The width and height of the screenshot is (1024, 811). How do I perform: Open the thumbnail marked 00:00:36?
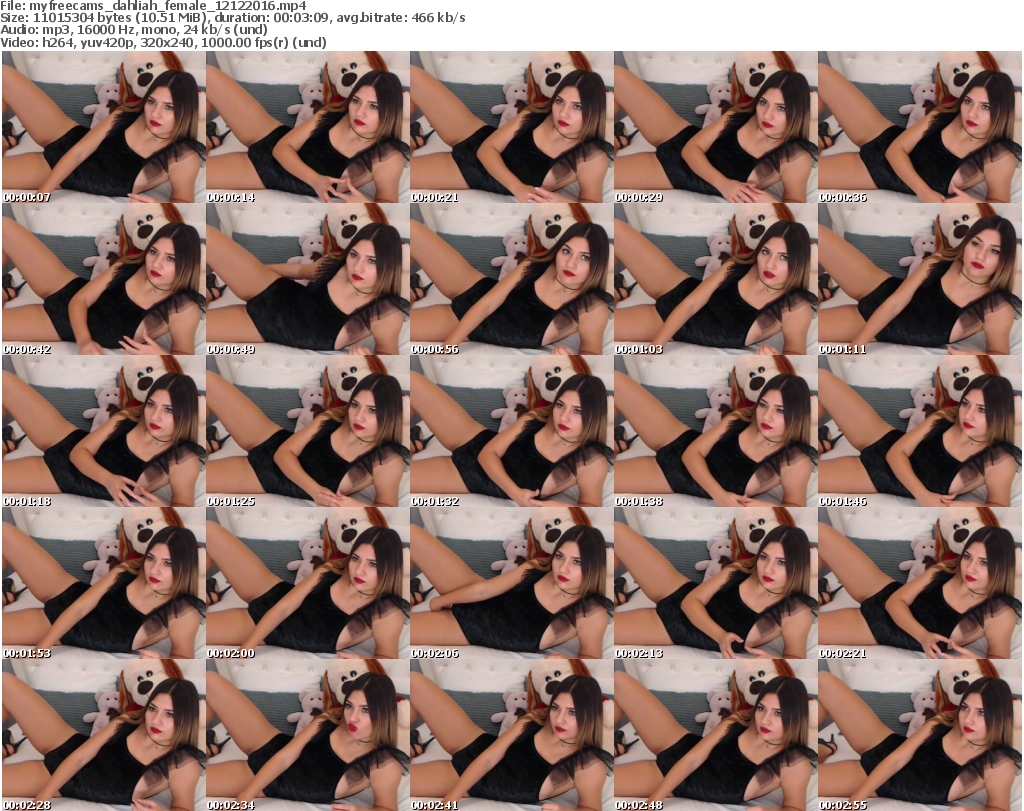[x=919, y=127]
